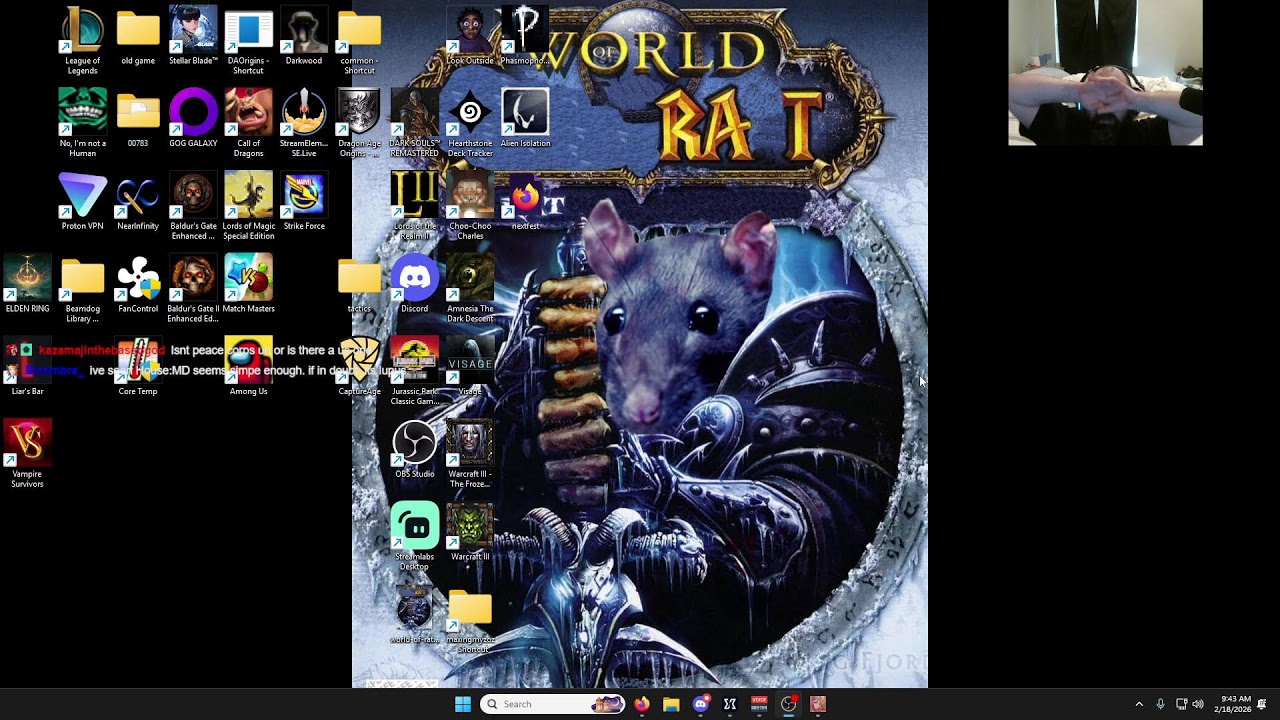Show hidden system tray icons
This screenshot has height=720, width=1280.
pyautogui.click(x=1139, y=704)
